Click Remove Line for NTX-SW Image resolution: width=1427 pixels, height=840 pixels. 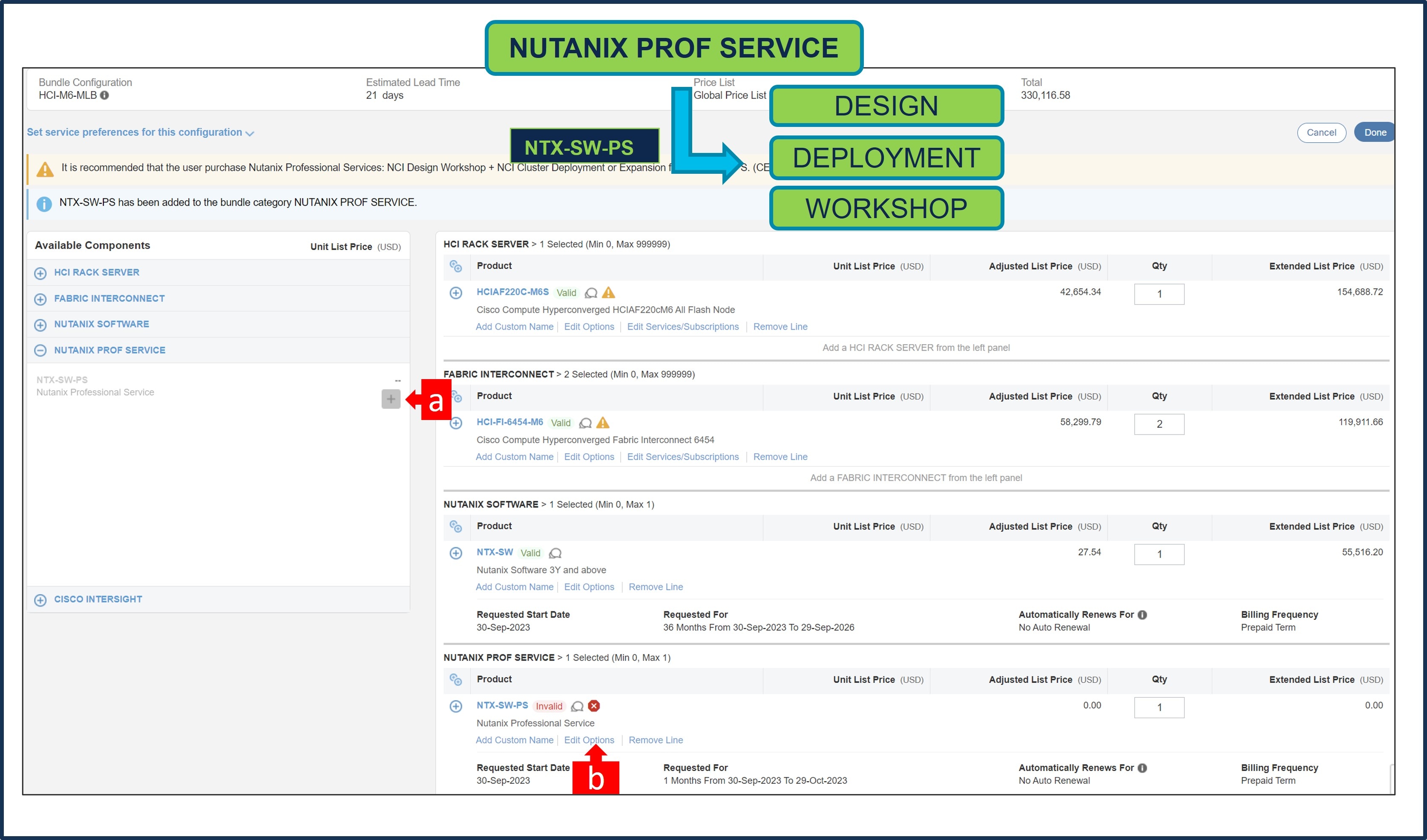tap(656, 587)
